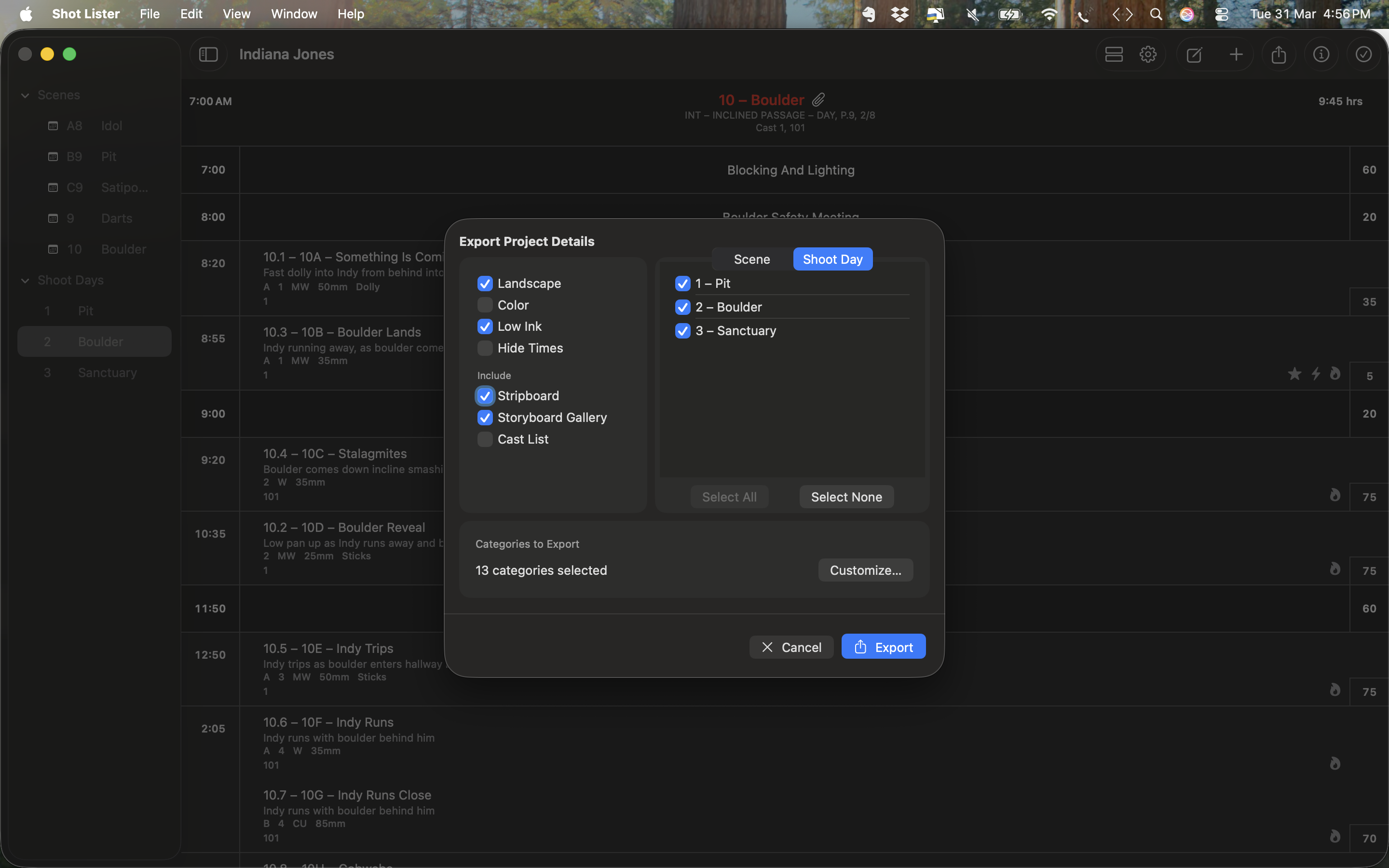Check the Hide Times option
1389x868 pixels.
tap(485, 348)
